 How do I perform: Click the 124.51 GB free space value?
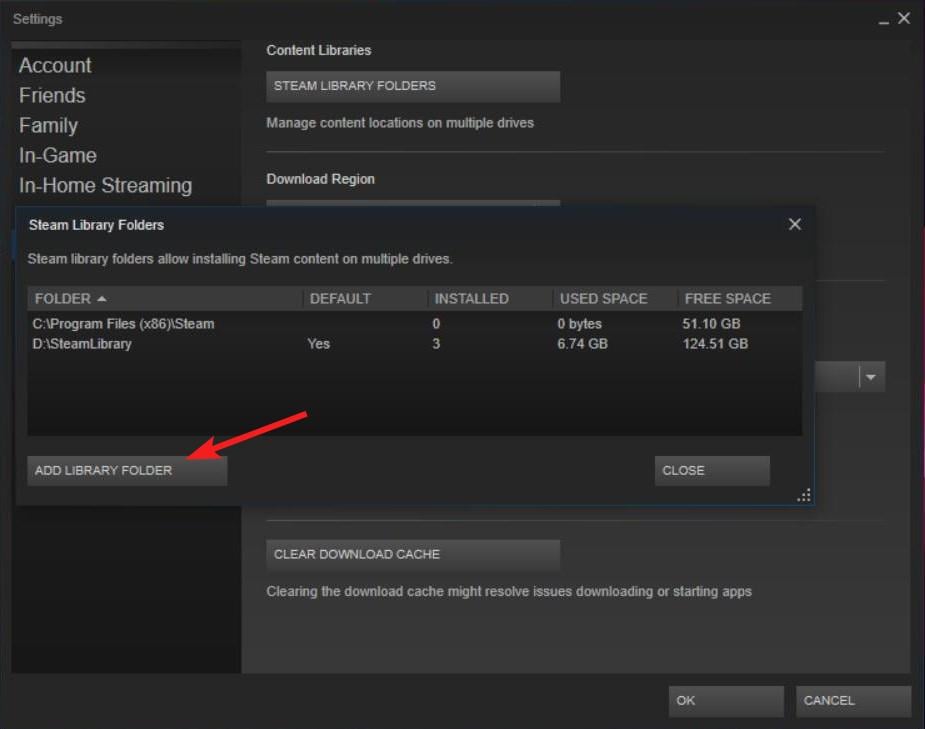715,344
